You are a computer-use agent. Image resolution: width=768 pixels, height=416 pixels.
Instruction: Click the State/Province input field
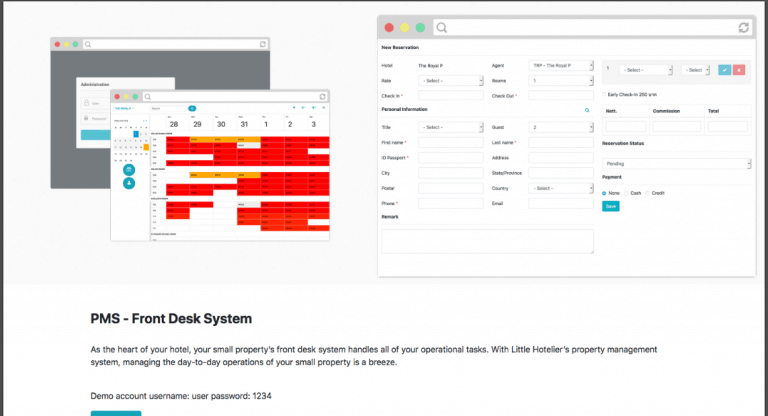561,173
